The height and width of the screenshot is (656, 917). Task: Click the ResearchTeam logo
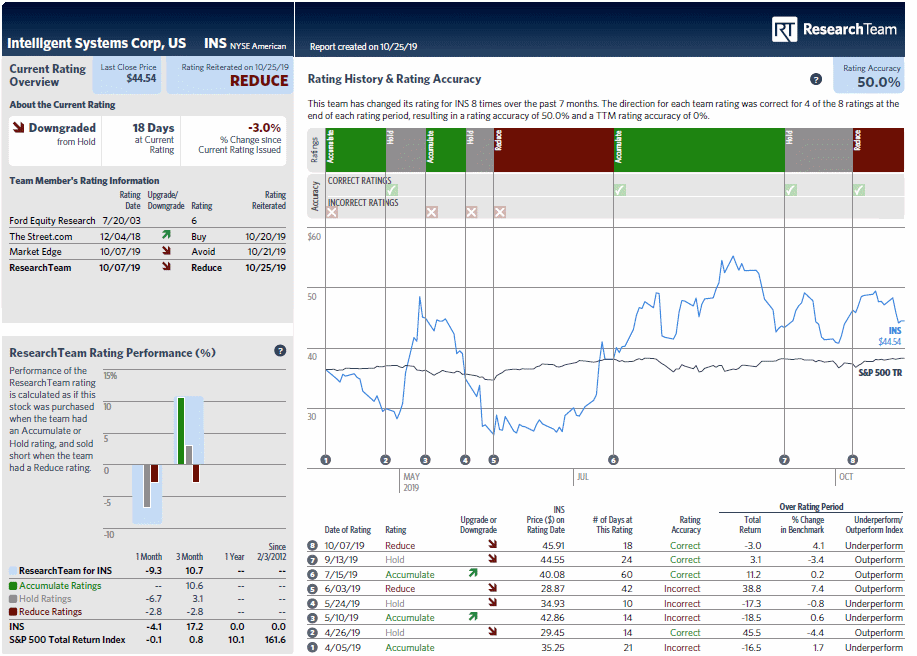(x=834, y=29)
